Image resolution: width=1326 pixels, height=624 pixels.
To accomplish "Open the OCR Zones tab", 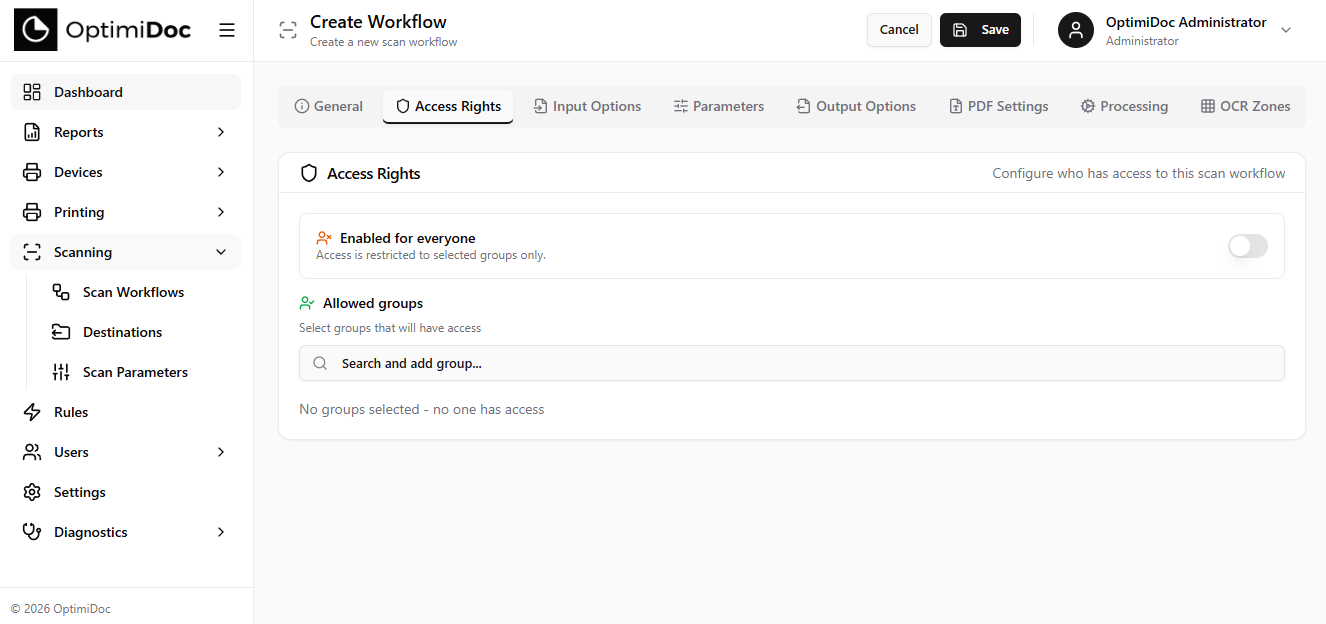I will [x=1245, y=107].
